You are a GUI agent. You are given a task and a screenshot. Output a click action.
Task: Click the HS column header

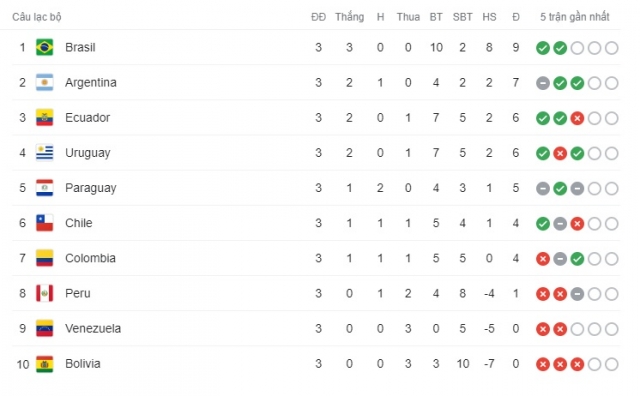pyautogui.click(x=489, y=17)
